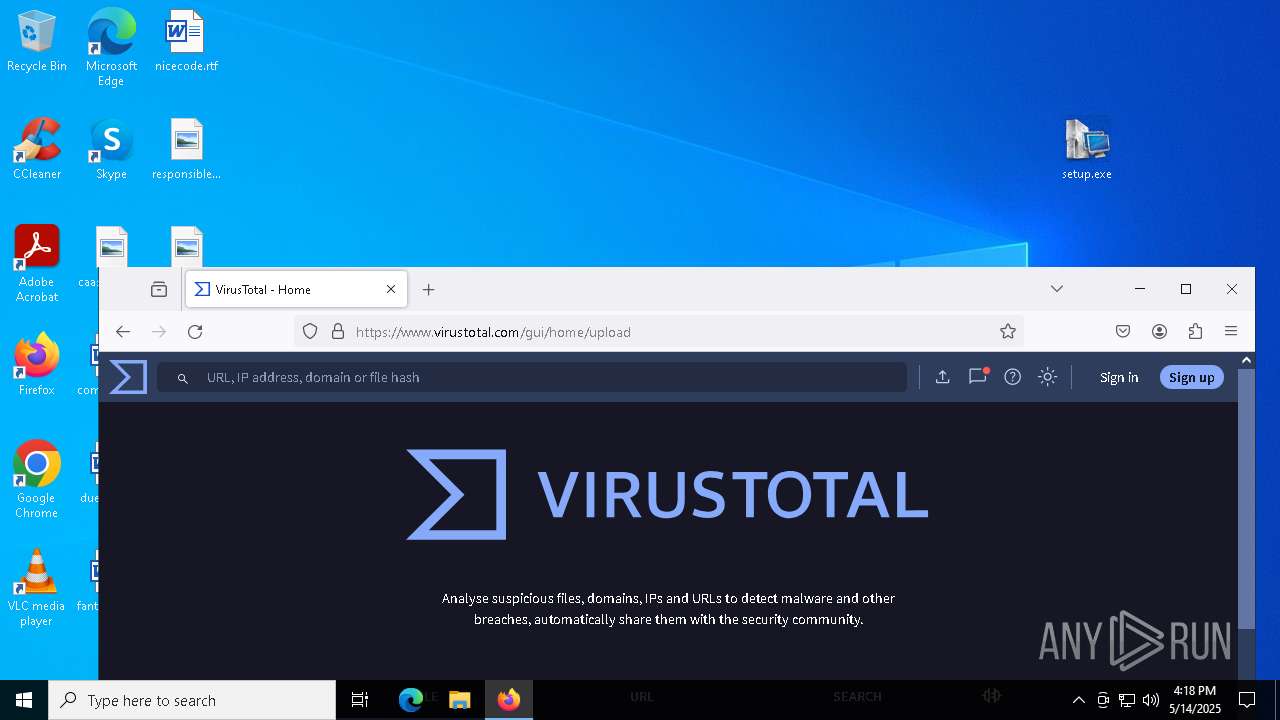
Task: Expand the list all tabs chevron
Action: tap(1057, 289)
